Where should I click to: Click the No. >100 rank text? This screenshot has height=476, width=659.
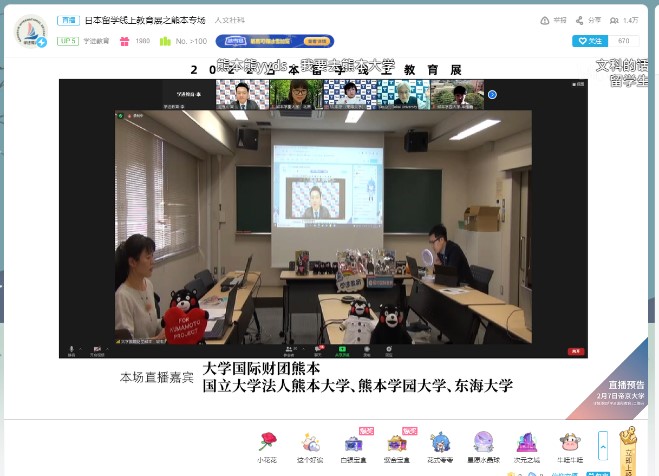(191, 41)
